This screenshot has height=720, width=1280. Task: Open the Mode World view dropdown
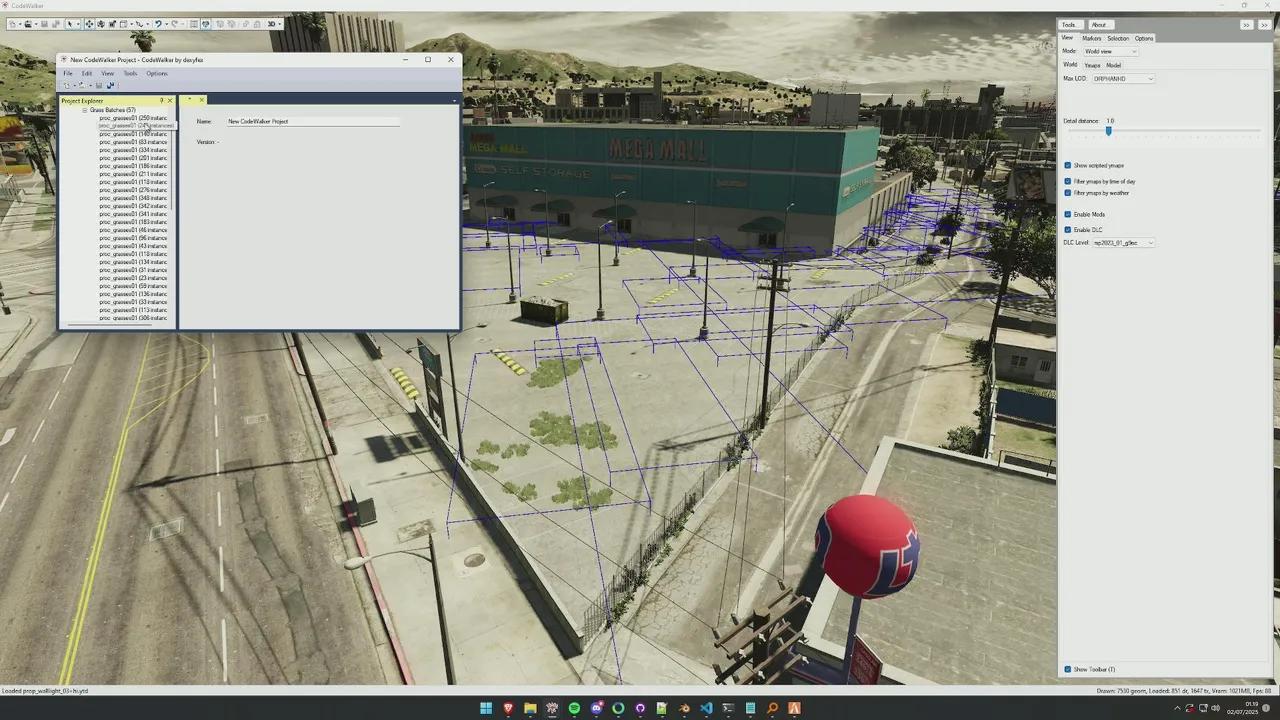pyautogui.click(x=1111, y=51)
